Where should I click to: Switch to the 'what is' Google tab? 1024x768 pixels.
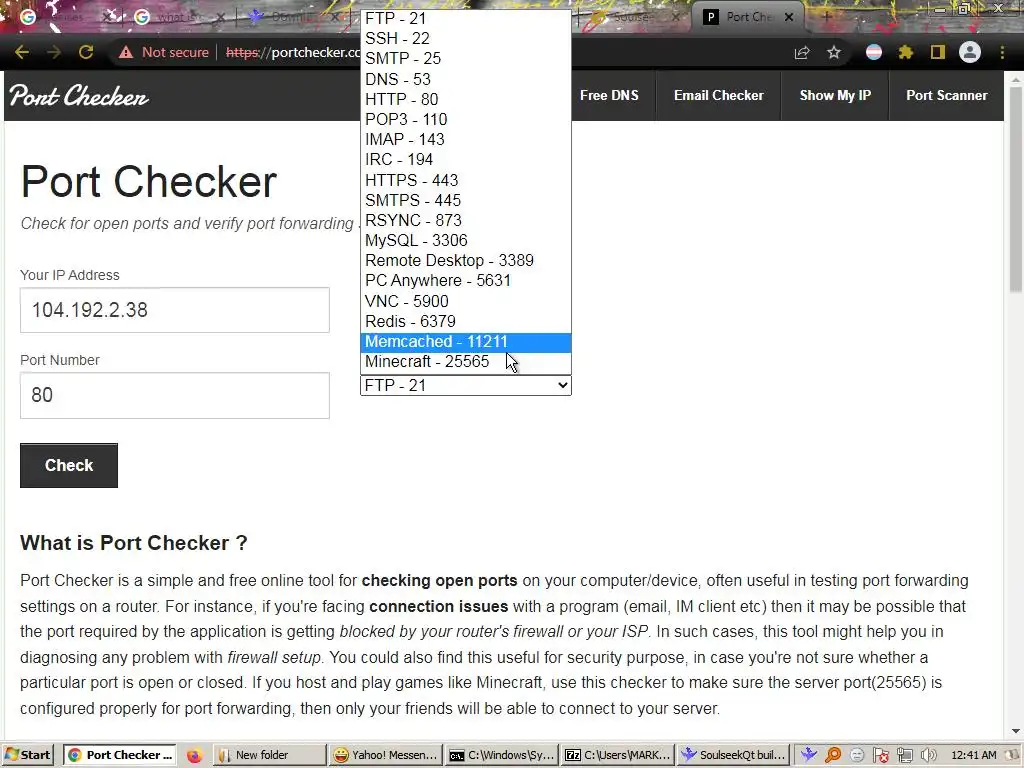[178, 18]
